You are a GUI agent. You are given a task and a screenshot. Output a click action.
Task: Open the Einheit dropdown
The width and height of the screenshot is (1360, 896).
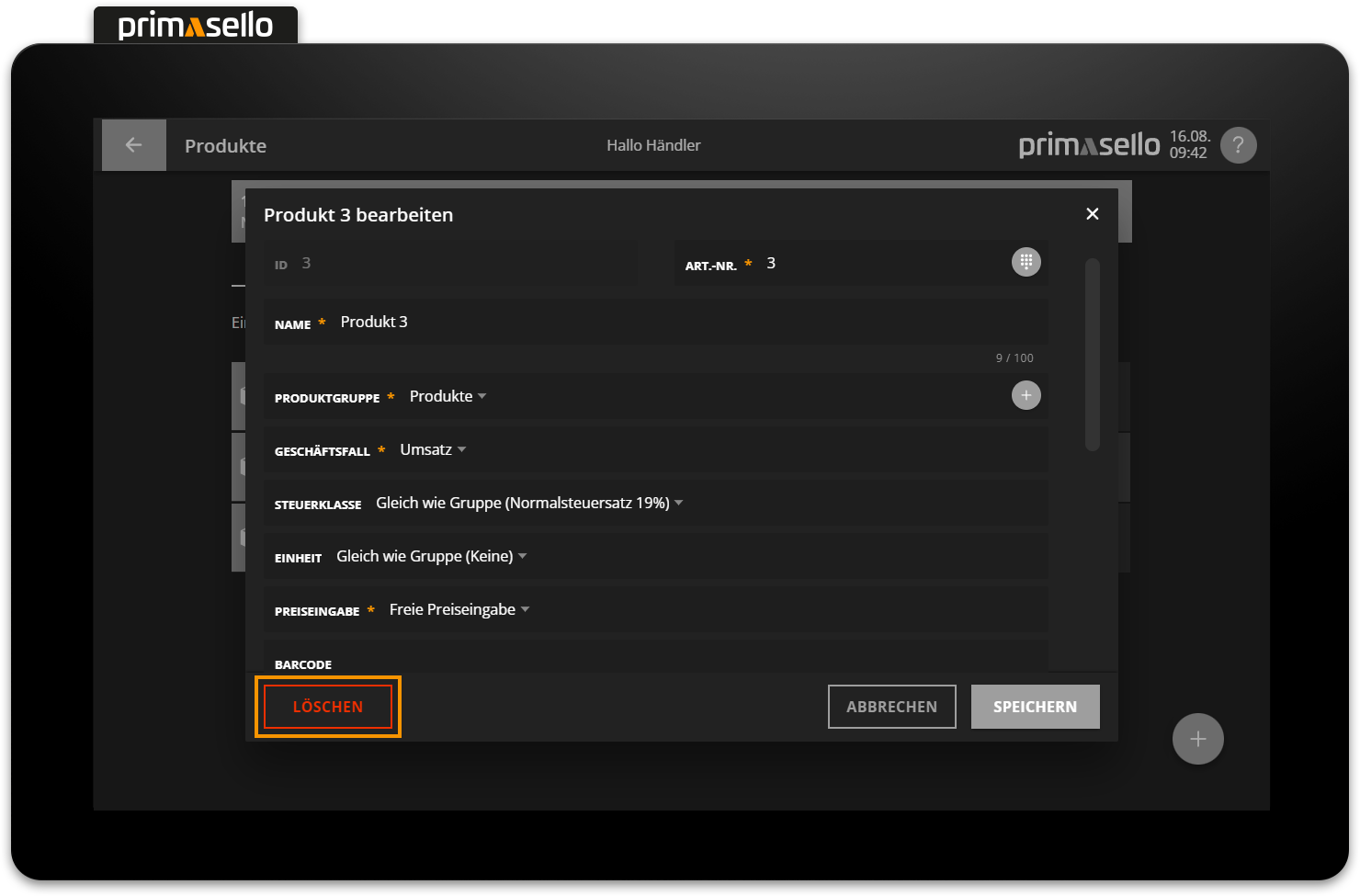431,556
